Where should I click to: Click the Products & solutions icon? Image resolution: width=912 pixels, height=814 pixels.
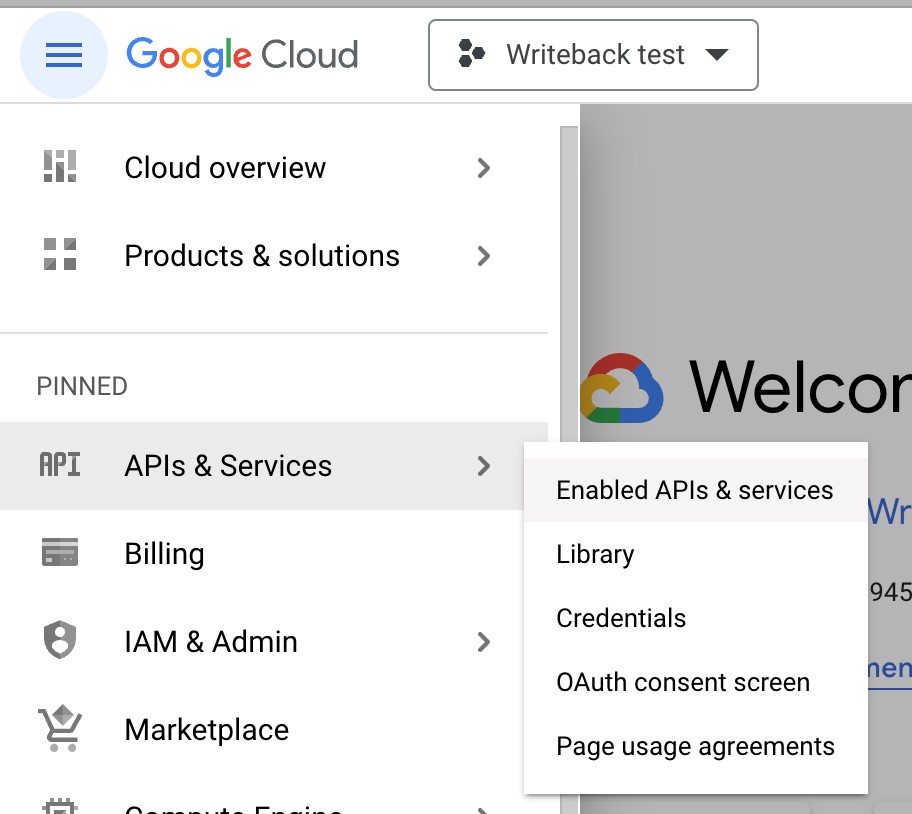click(x=60, y=256)
